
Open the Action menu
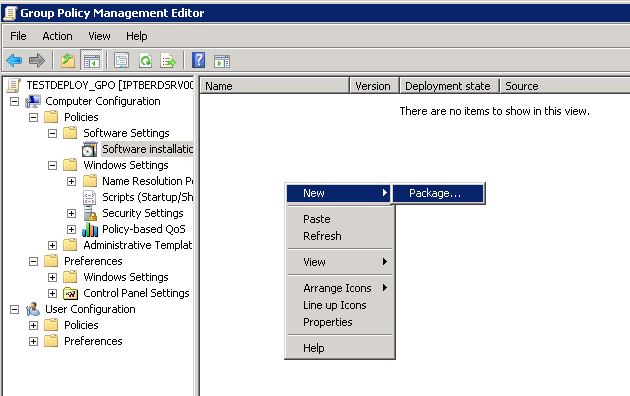(x=57, y=36)
